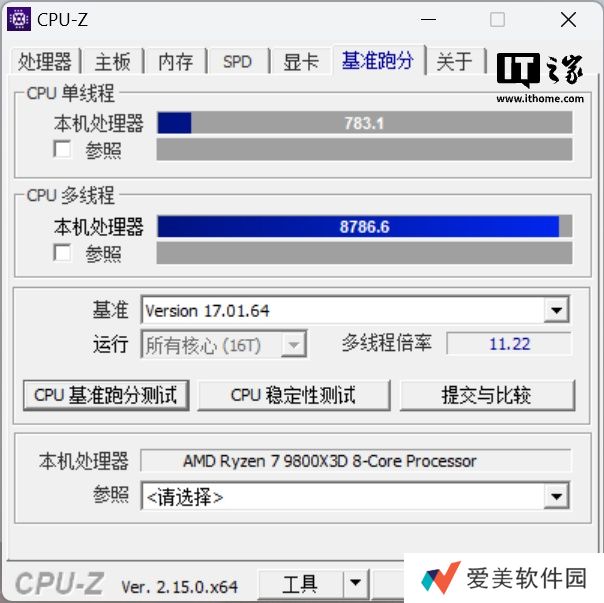Go to the 显卡 tab
This screenshot has height=603, width=604.
click(301, 61)
